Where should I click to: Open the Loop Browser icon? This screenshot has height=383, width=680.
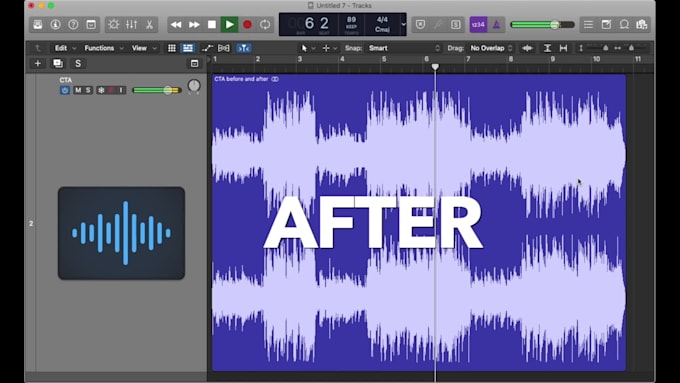(624, 25)
